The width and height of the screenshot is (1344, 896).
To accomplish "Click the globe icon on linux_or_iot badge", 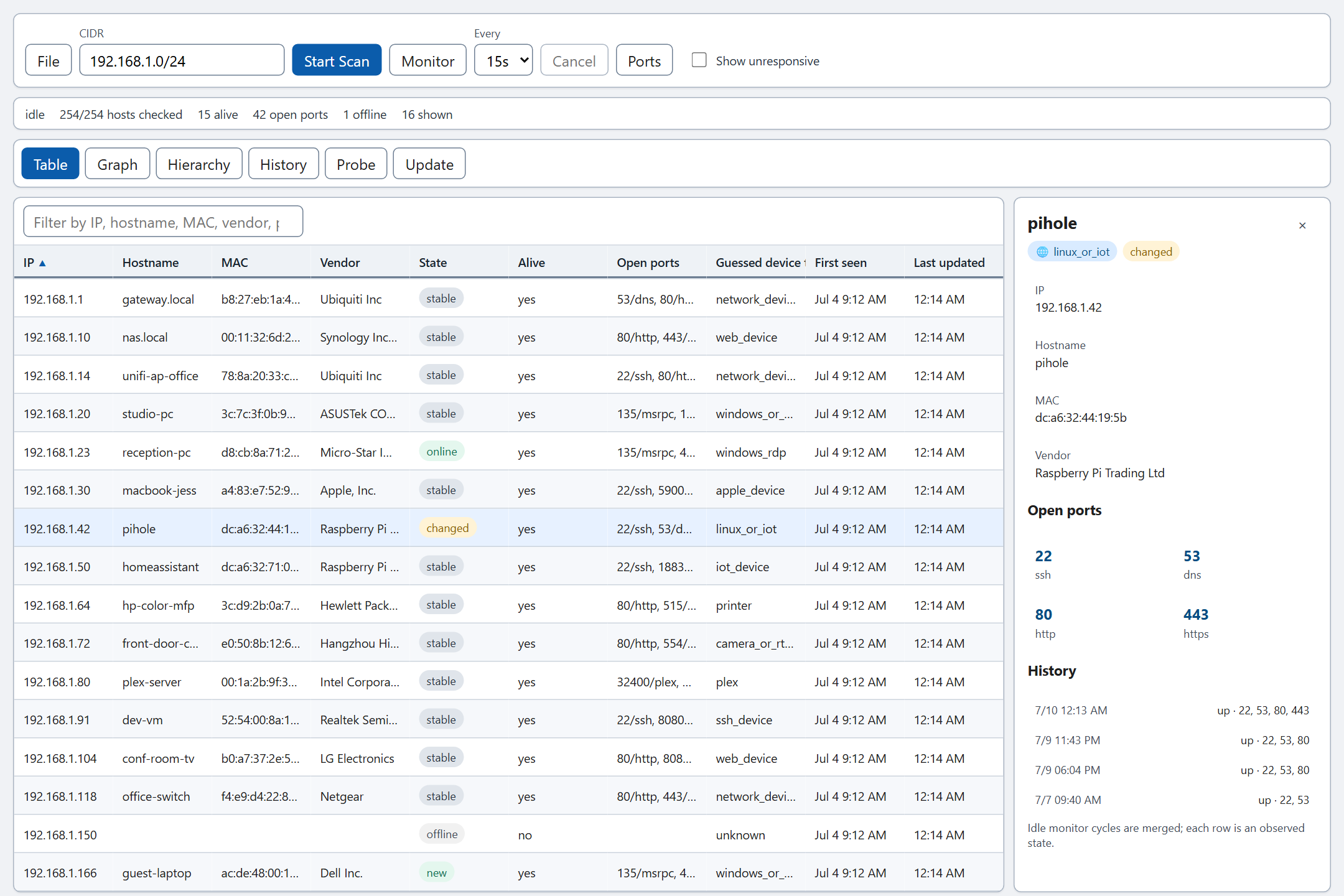I will [1042, 252].
